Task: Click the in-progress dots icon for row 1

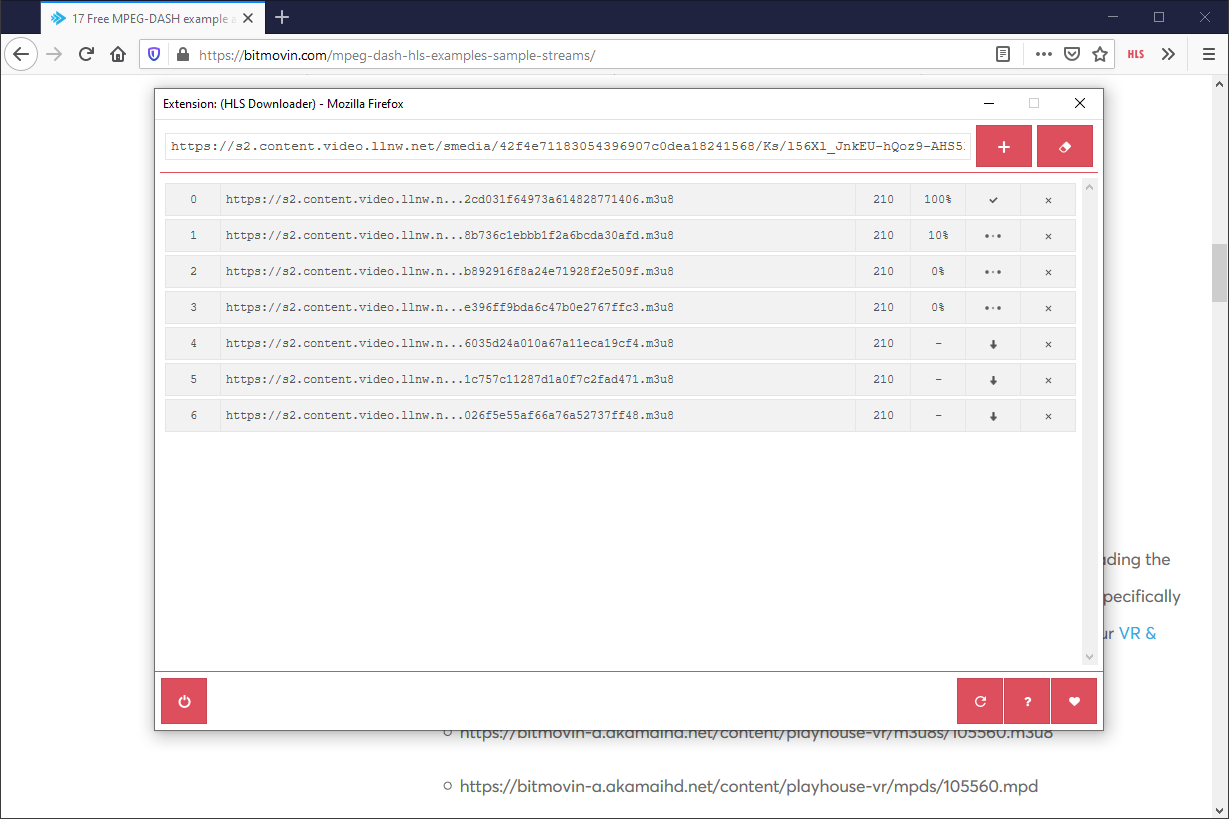Action: pyautogui.click(x=993, y=236)
